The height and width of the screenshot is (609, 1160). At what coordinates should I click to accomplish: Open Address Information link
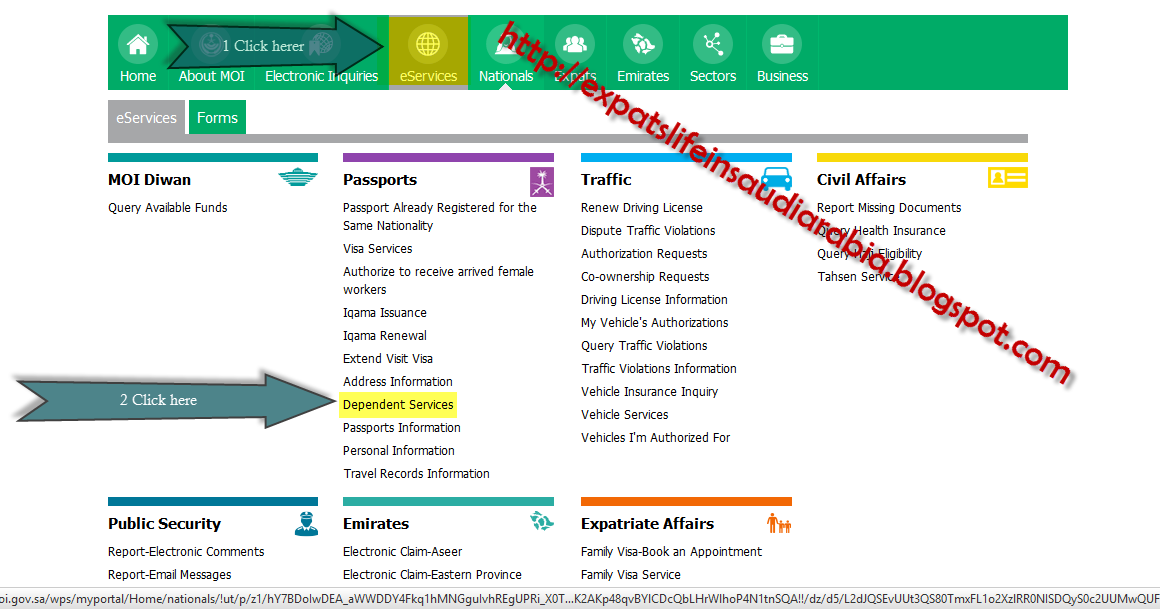click(397, 382)
